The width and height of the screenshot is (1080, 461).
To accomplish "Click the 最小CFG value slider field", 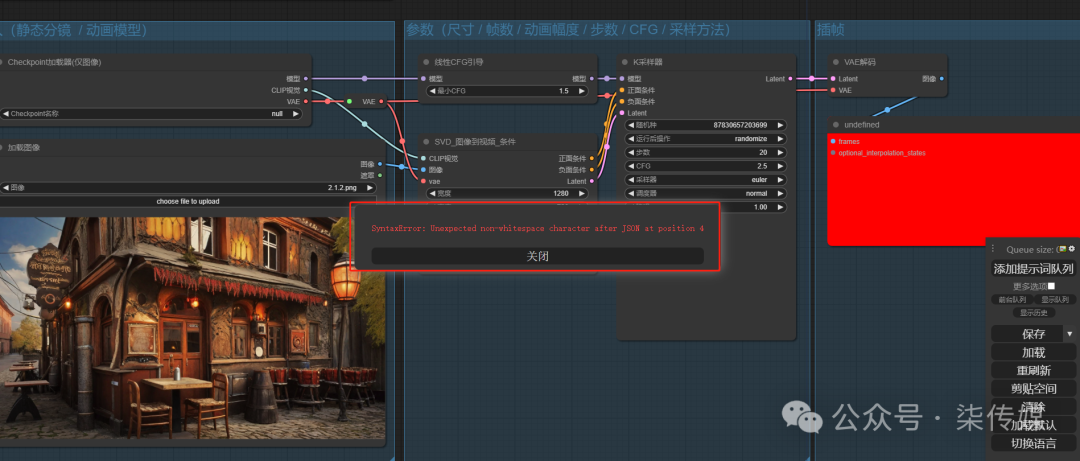I will [x=507, y=91].
